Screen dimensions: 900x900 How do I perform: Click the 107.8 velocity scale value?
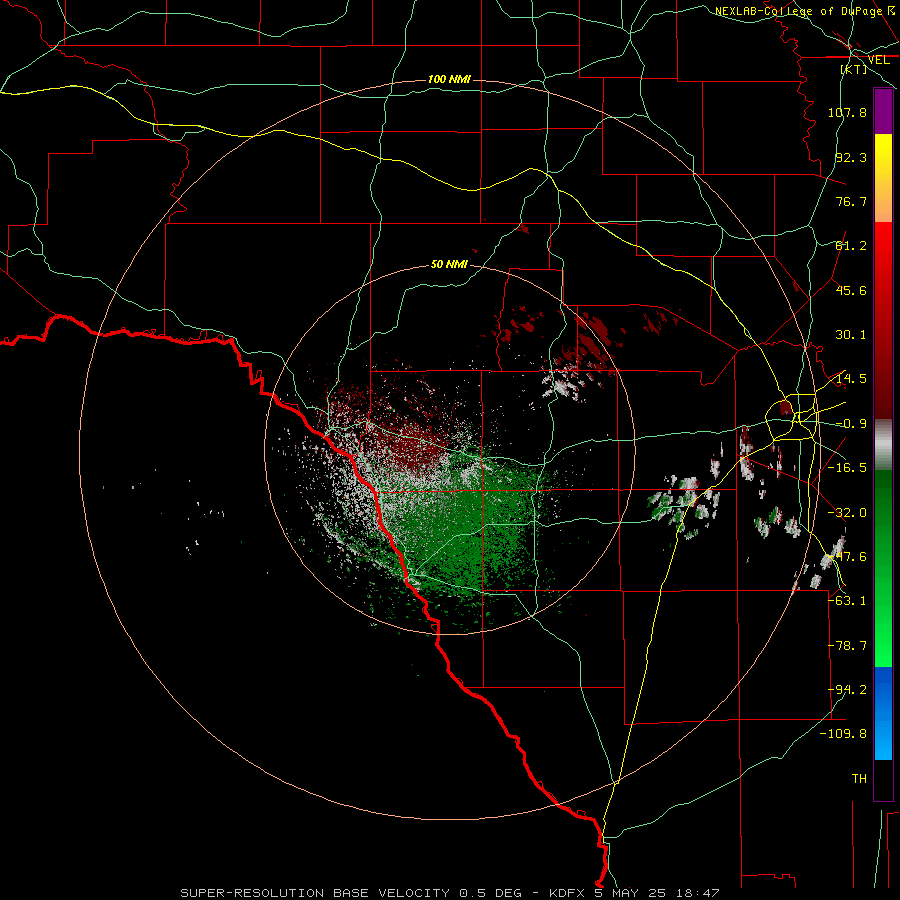847,112
